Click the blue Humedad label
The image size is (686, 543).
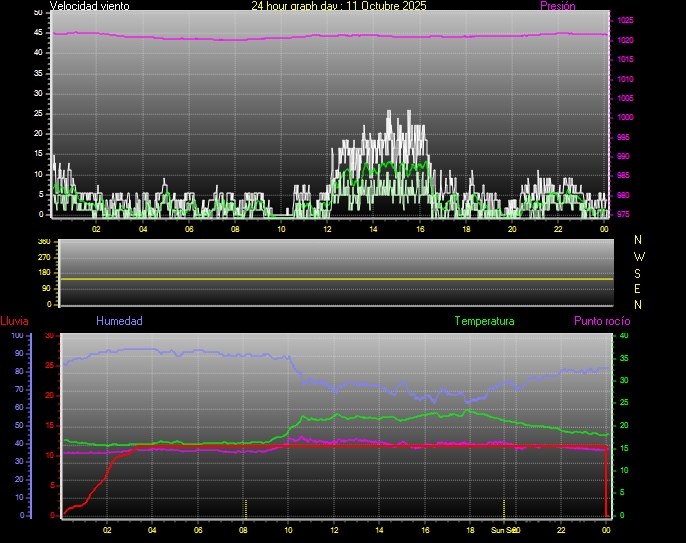[x=119, y=321]
